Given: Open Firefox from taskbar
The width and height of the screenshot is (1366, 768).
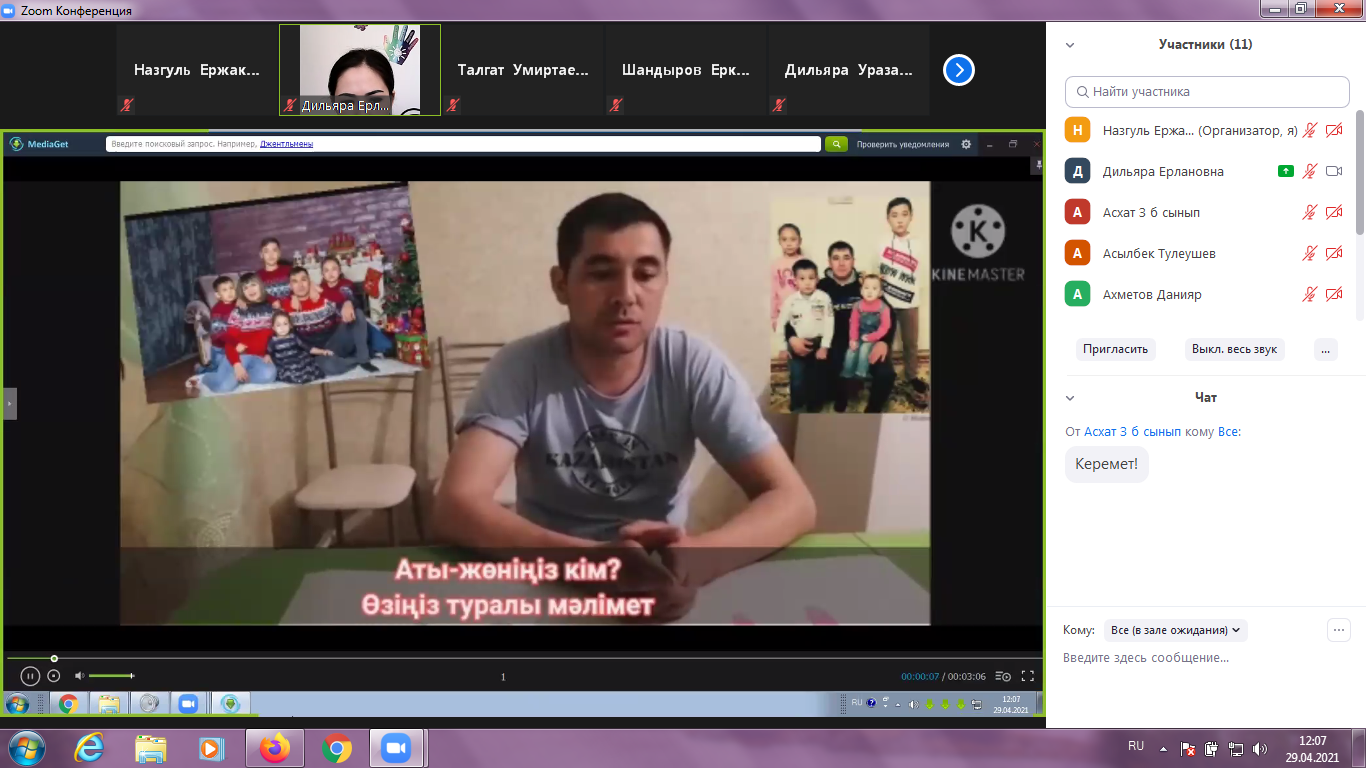Looking at the screenshot, I should click(273, 748).
